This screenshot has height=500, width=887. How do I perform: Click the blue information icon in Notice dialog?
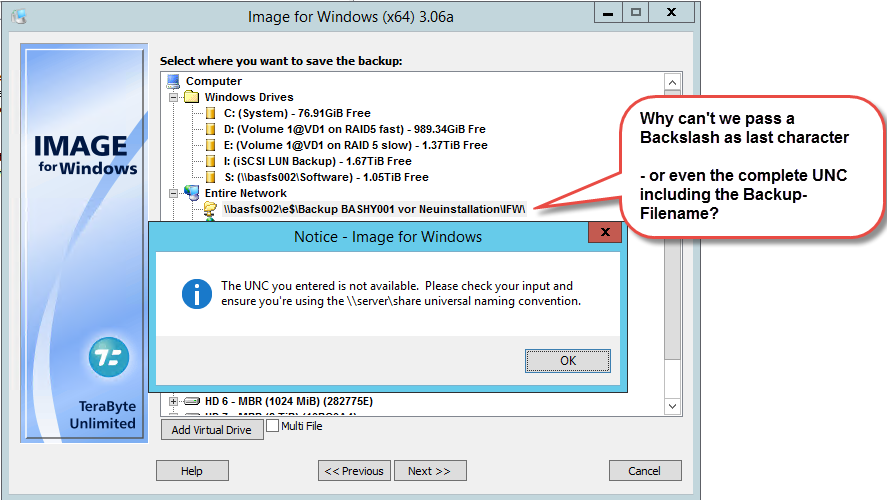[196, 294]
